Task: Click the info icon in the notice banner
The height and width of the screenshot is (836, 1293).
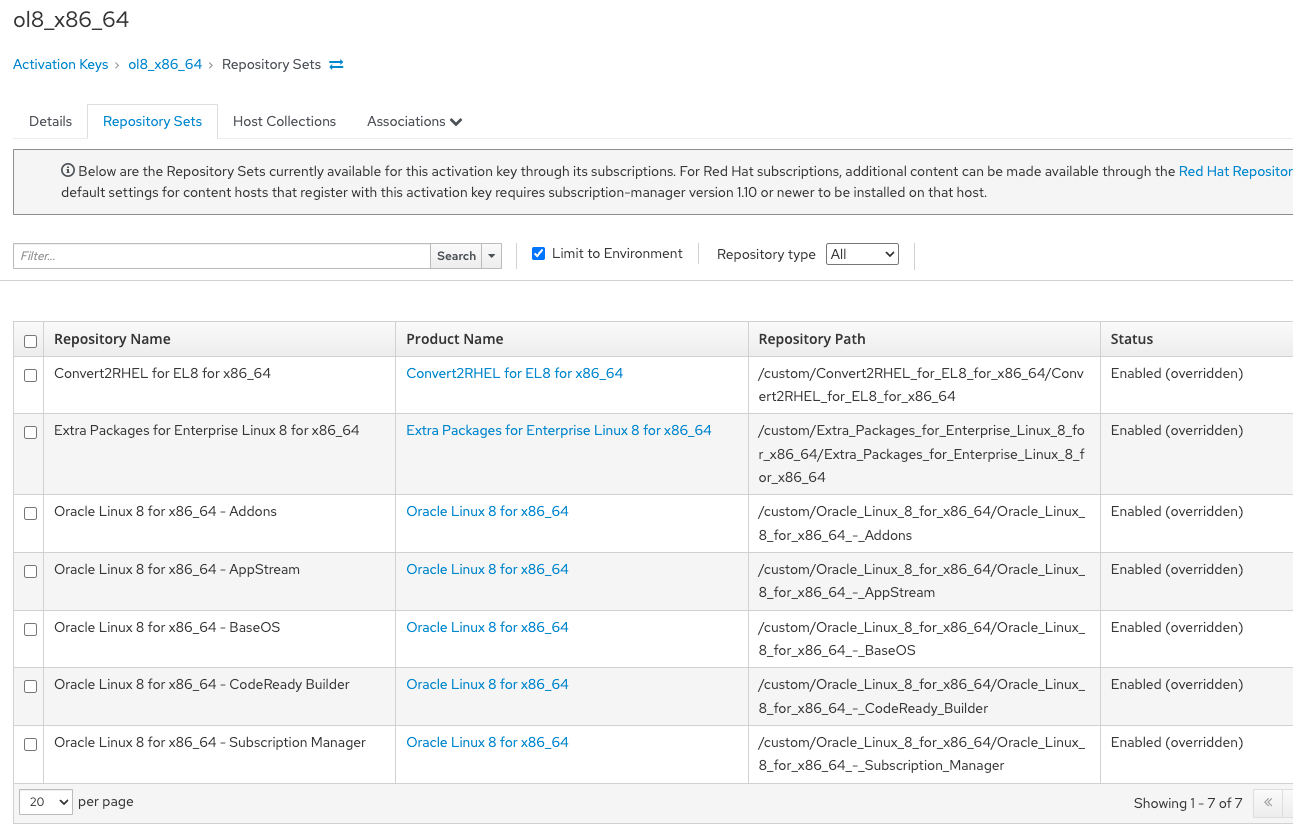Action: coord(68,171)
